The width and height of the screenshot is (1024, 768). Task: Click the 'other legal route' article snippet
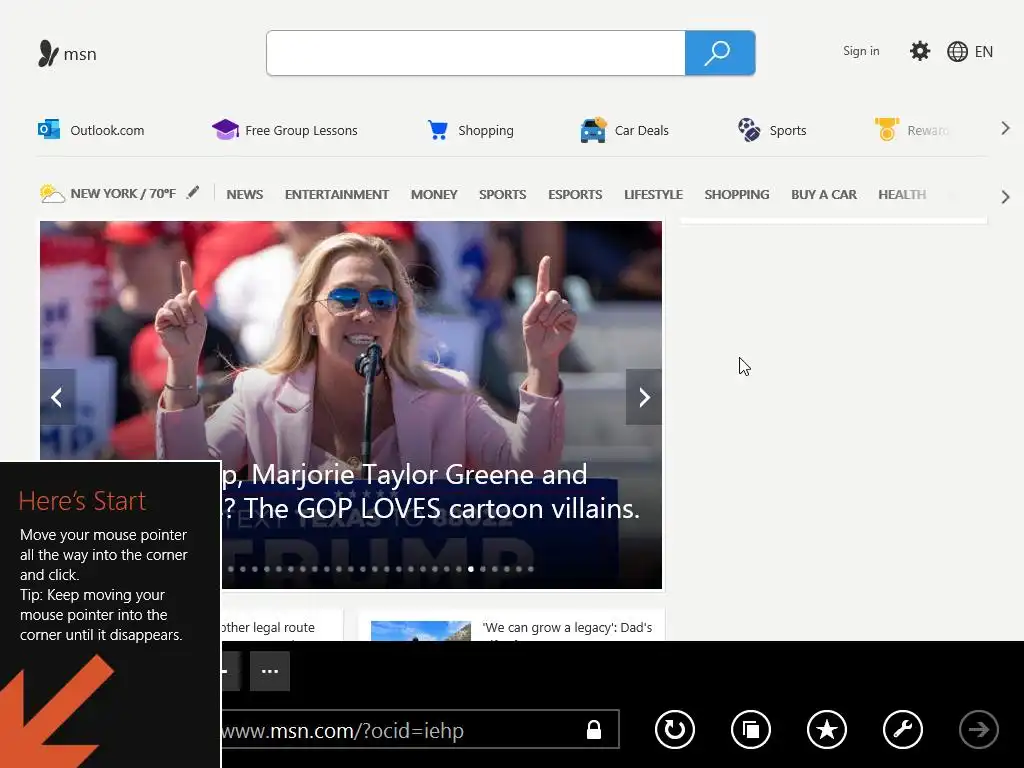[268, 628]
